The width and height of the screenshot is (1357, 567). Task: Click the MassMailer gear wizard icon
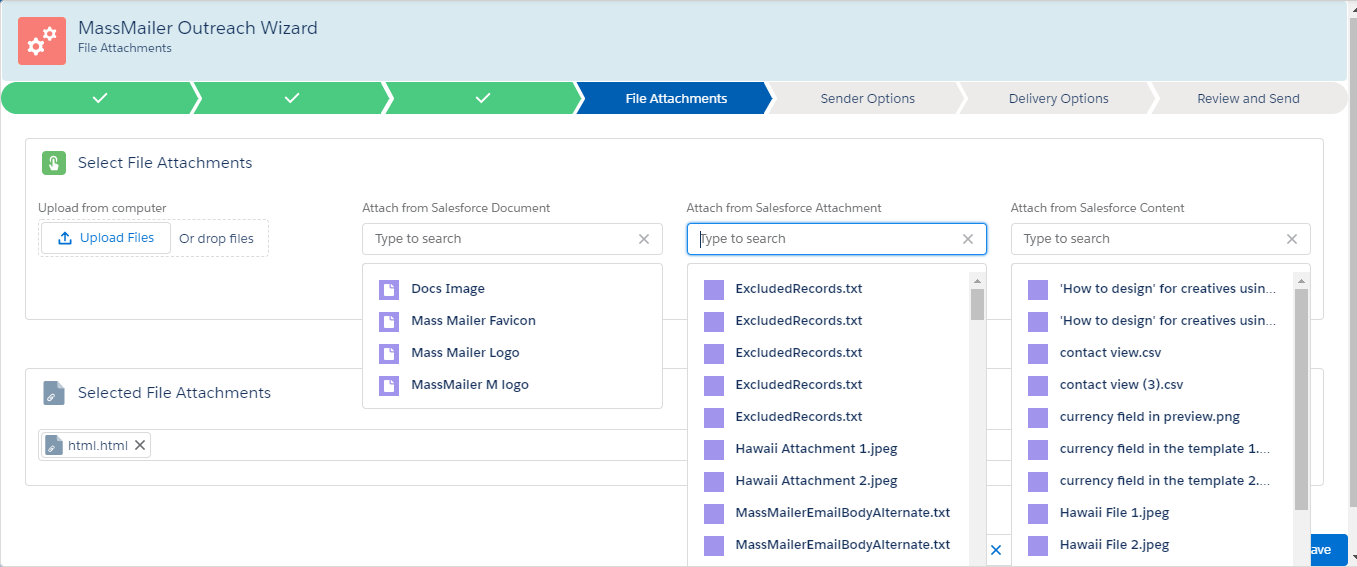[42, 41]
